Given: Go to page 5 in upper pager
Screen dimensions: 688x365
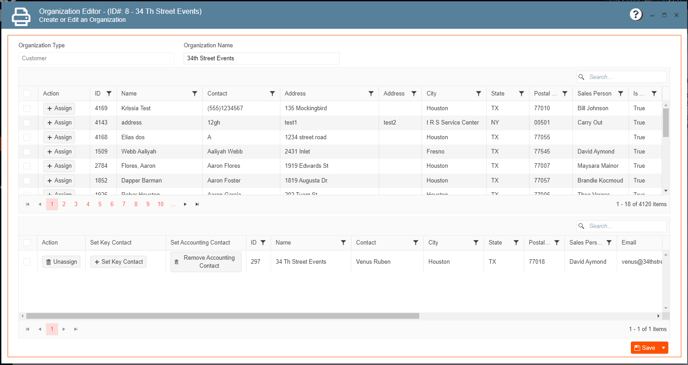Looking at the screenshot, I should (x=100, y=204).
